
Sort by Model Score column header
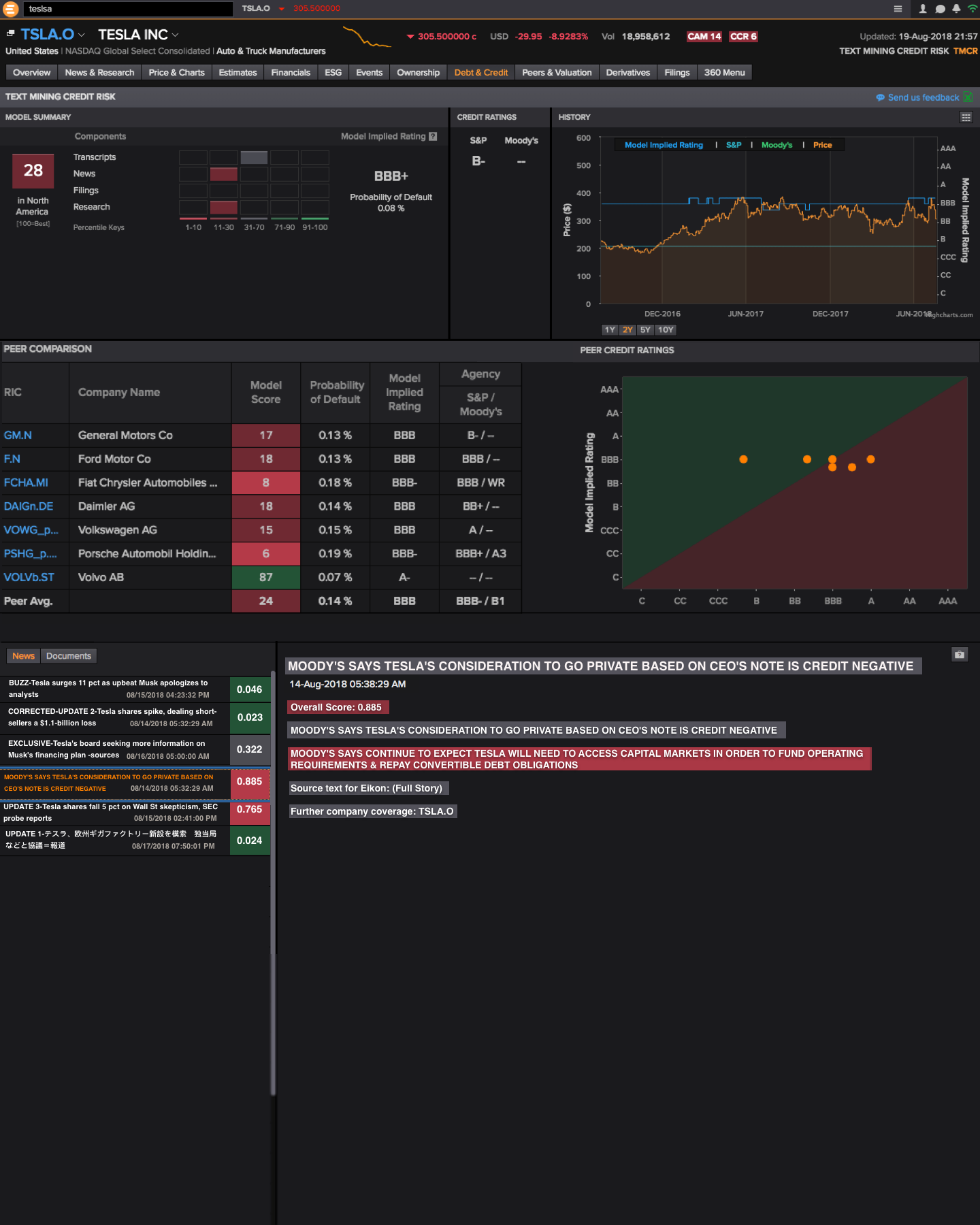coord(266,393)
